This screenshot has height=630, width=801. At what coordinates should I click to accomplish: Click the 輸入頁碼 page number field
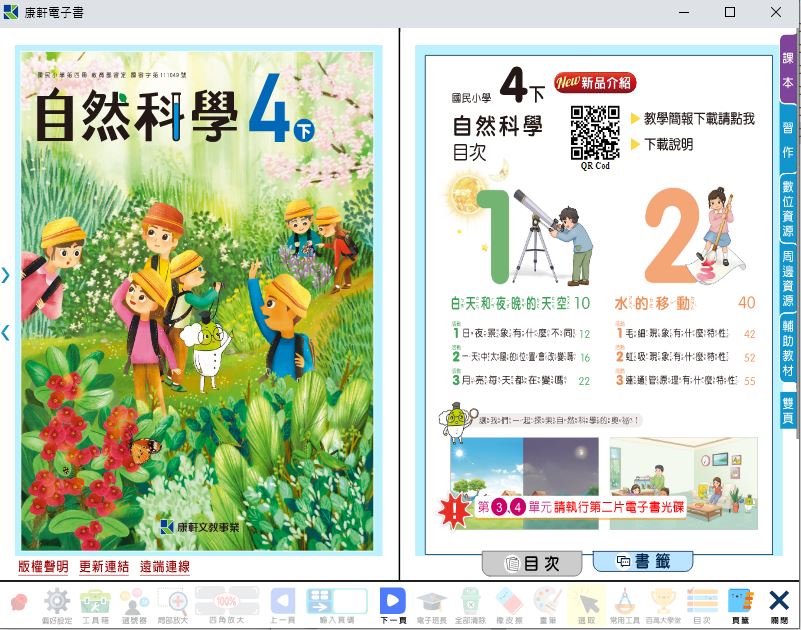pos(337,606)
